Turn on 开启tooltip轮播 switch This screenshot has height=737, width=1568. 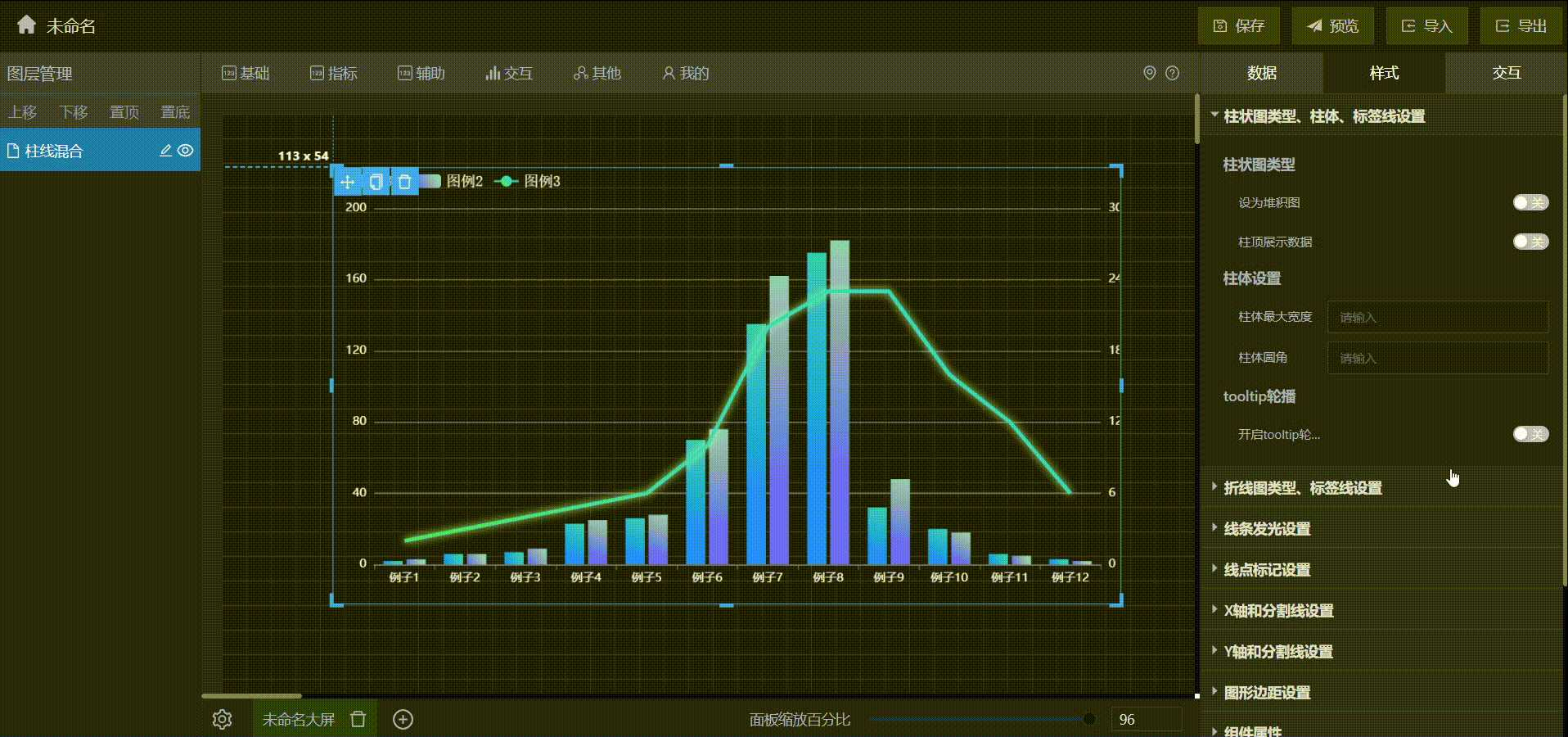click(1530, 434)
